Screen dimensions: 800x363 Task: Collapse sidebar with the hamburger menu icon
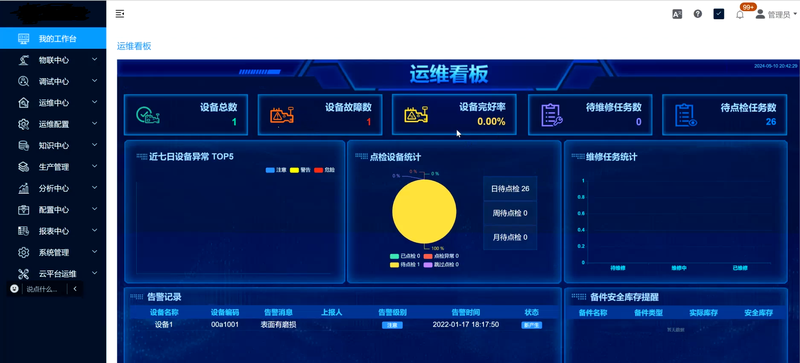coord(120,14)
